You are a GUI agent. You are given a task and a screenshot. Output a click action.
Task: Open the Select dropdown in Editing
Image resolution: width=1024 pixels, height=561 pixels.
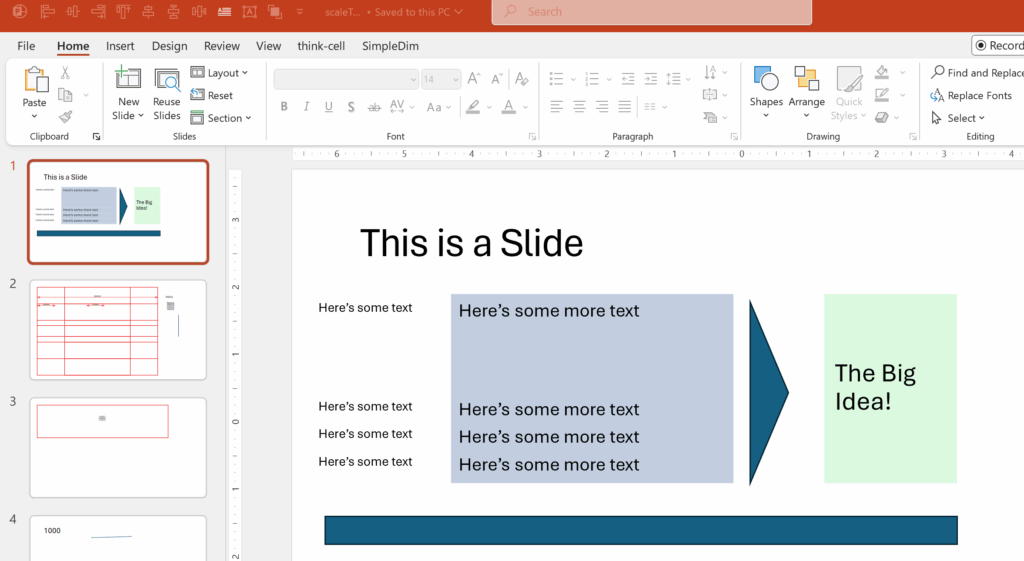[957, 118]
